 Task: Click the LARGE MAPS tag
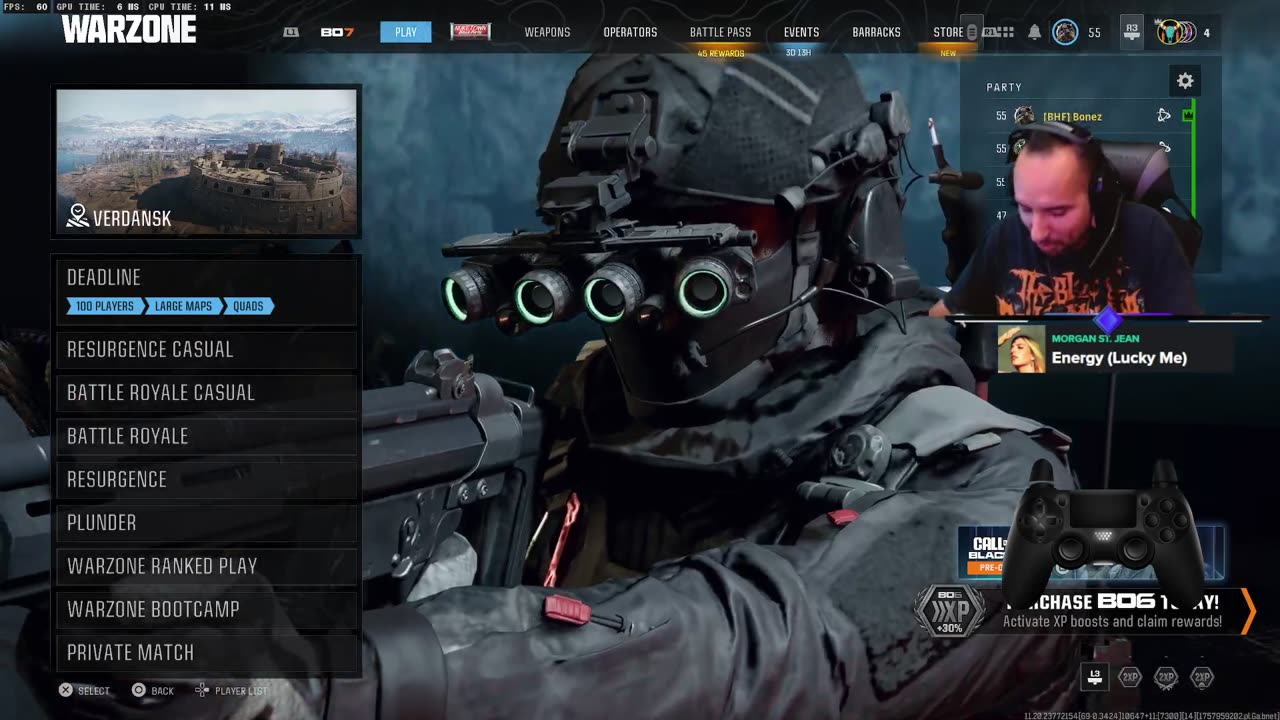(x=183, y=306)
